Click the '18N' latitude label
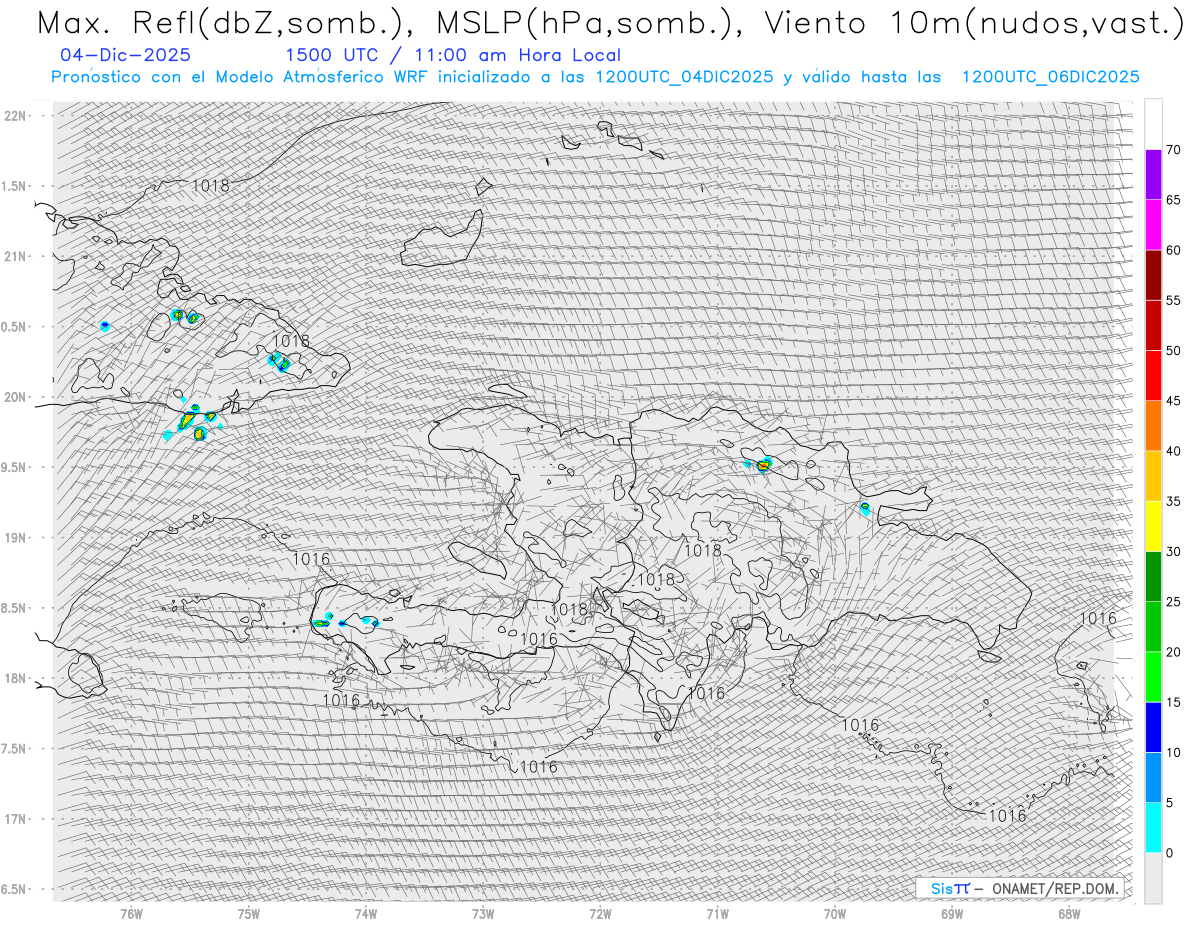Viewport: 1200px width, 927px height. click(15, 678)
